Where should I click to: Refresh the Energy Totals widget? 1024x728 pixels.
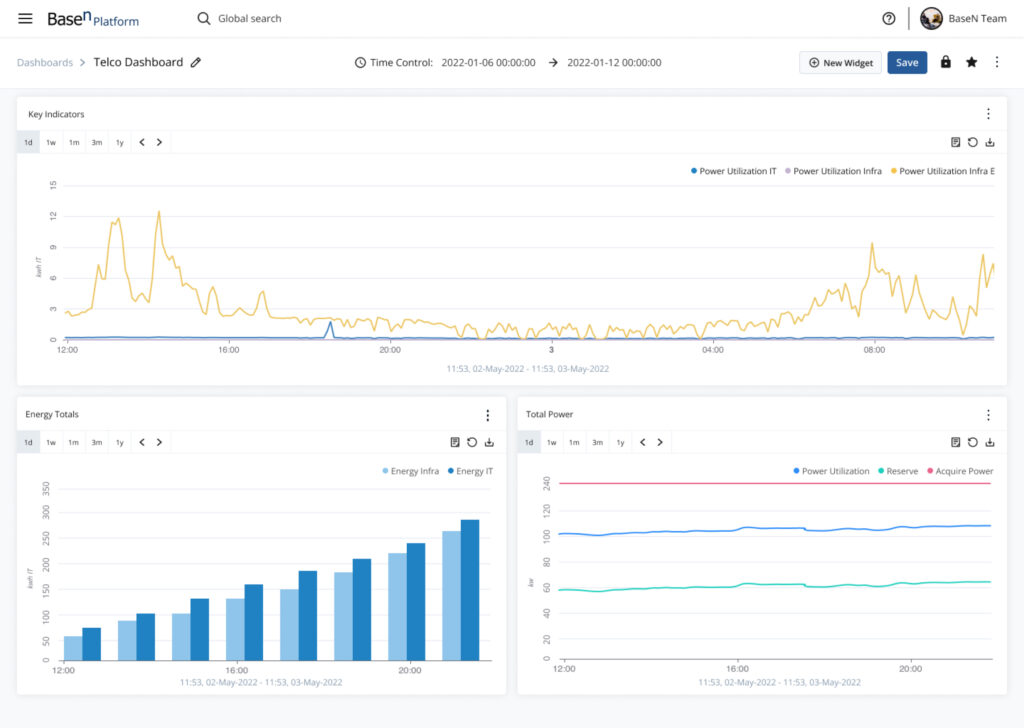[x=472, y=442]
